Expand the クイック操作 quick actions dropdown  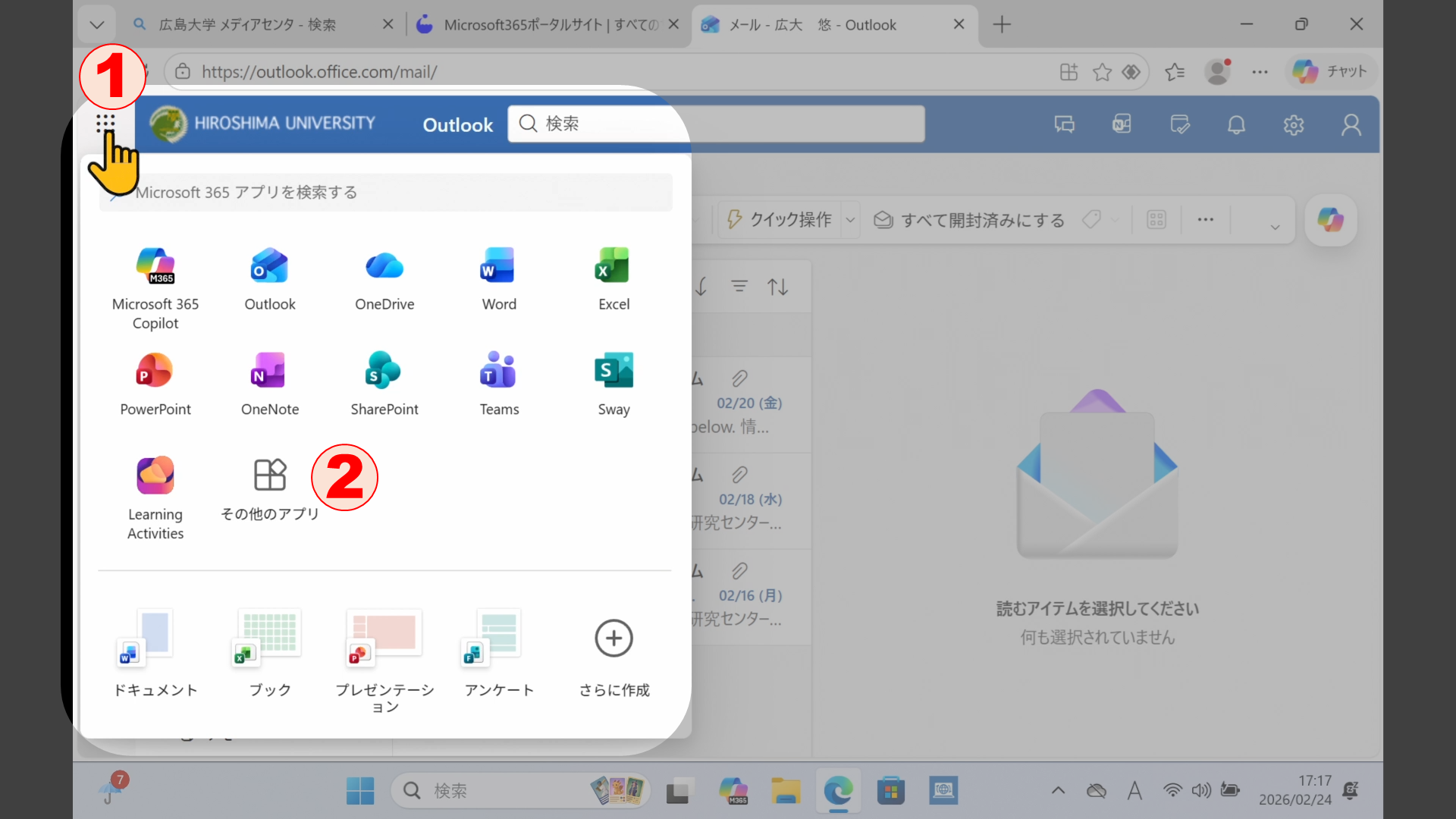point(850,219)
